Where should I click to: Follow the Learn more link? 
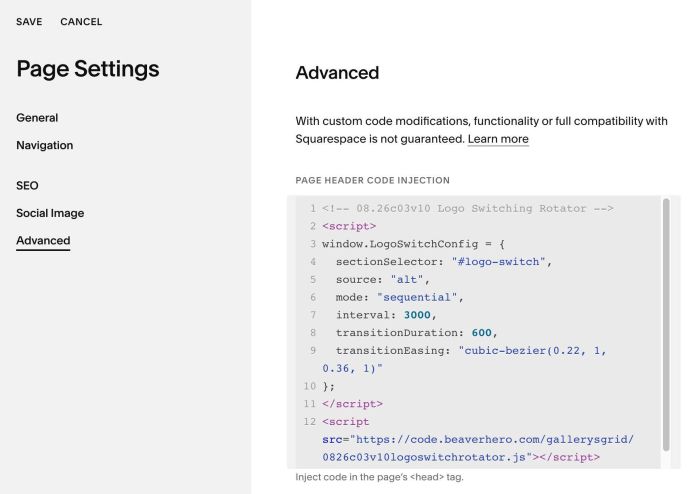[x=498, y=139]
